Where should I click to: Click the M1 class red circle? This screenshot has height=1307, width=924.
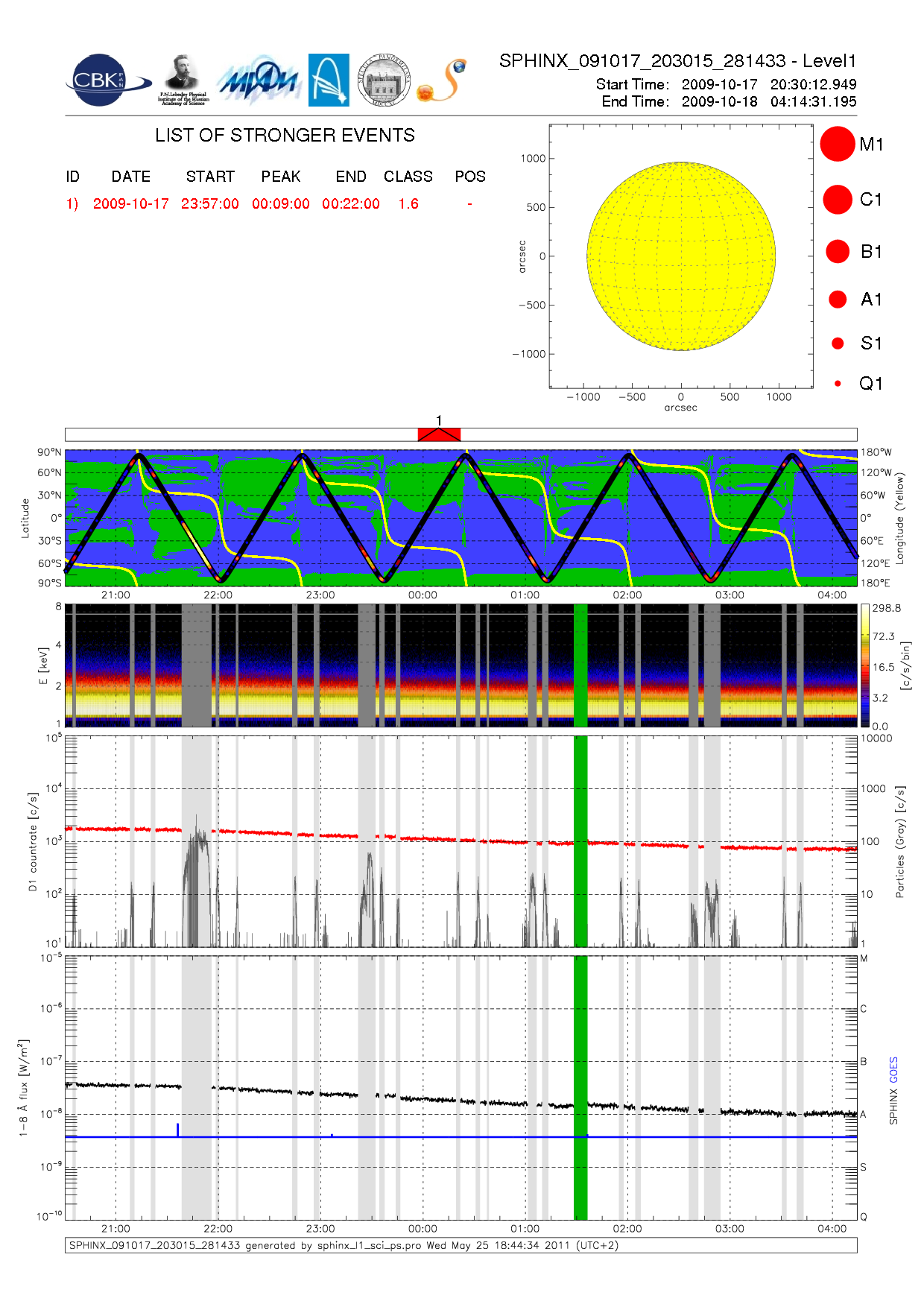837,144
